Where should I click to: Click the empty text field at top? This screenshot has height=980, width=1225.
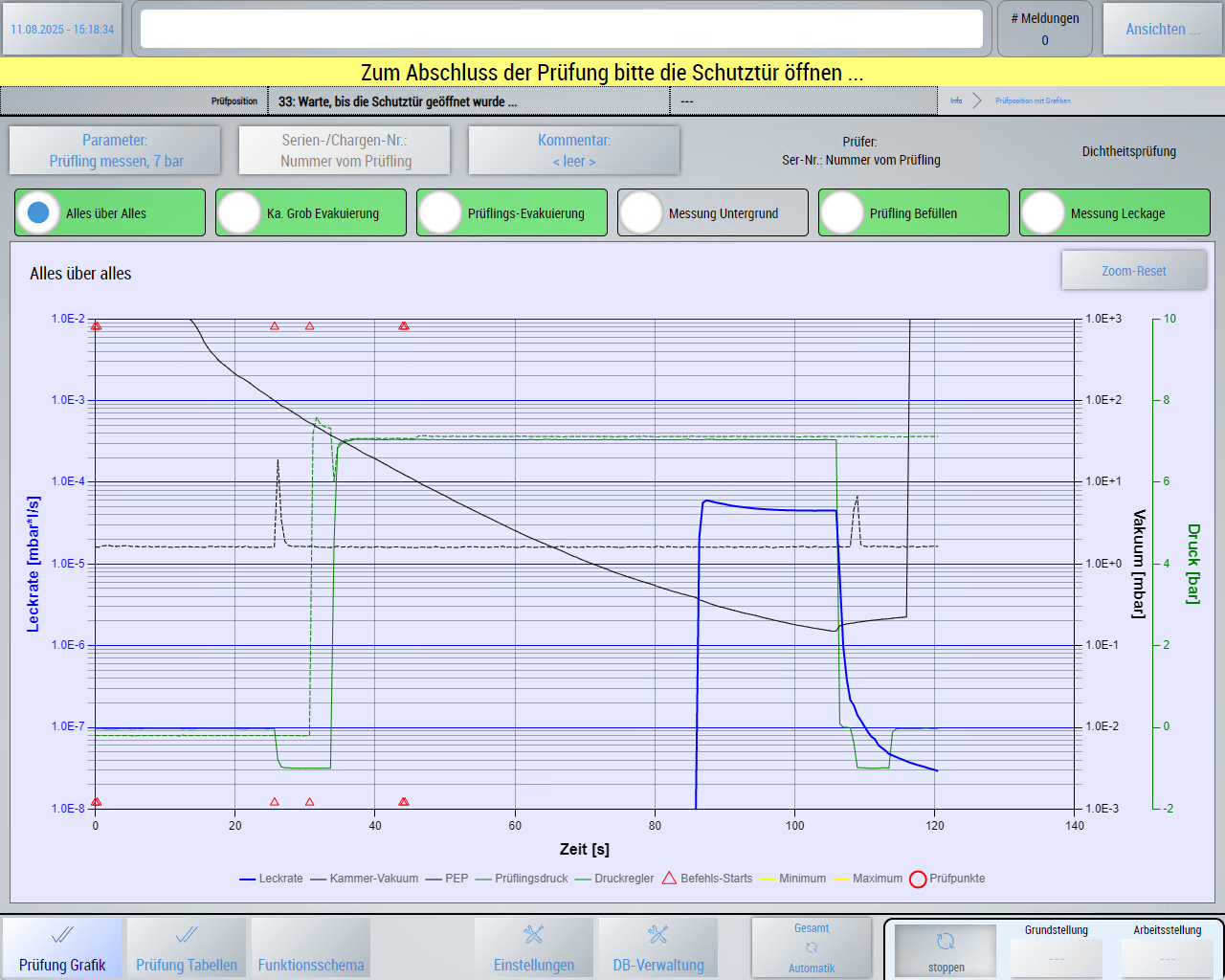coord(562,30)
